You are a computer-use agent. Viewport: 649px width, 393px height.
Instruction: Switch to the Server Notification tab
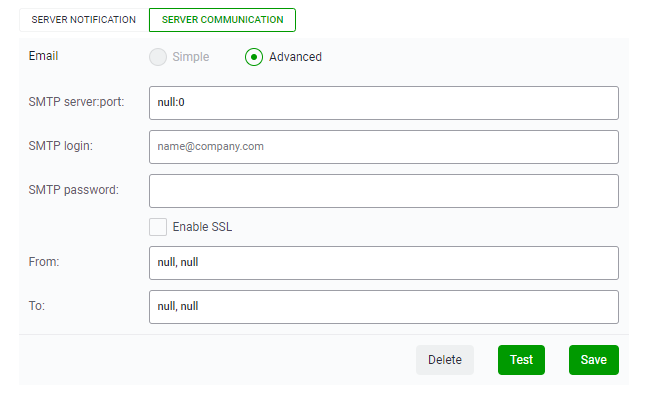[84, 20]
